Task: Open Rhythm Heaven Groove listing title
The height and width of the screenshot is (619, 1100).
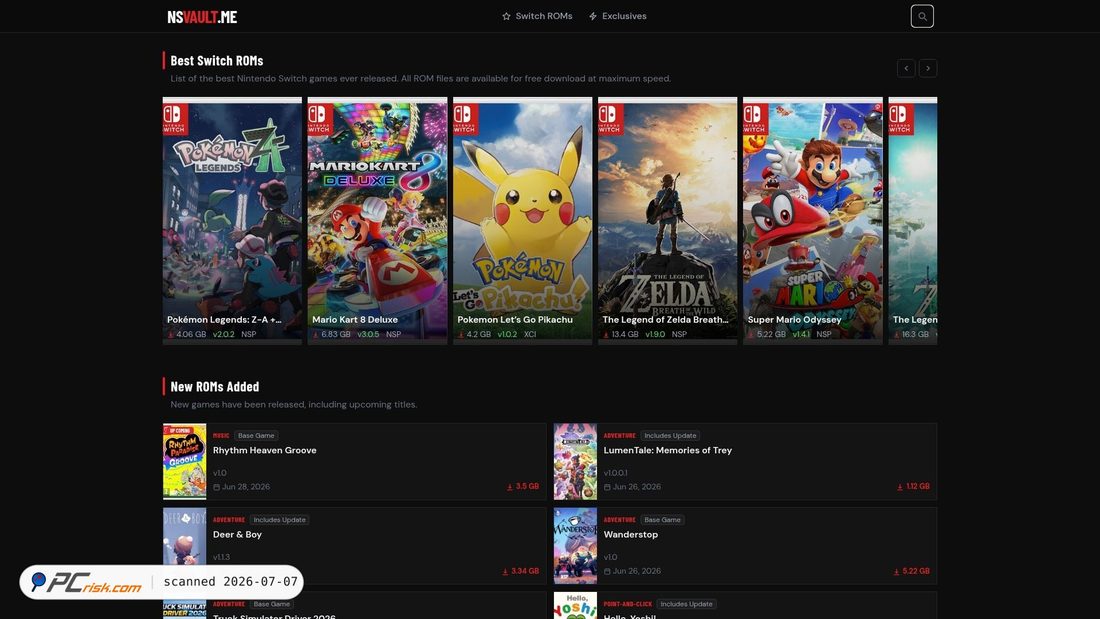Action: (x=264, y=451)
